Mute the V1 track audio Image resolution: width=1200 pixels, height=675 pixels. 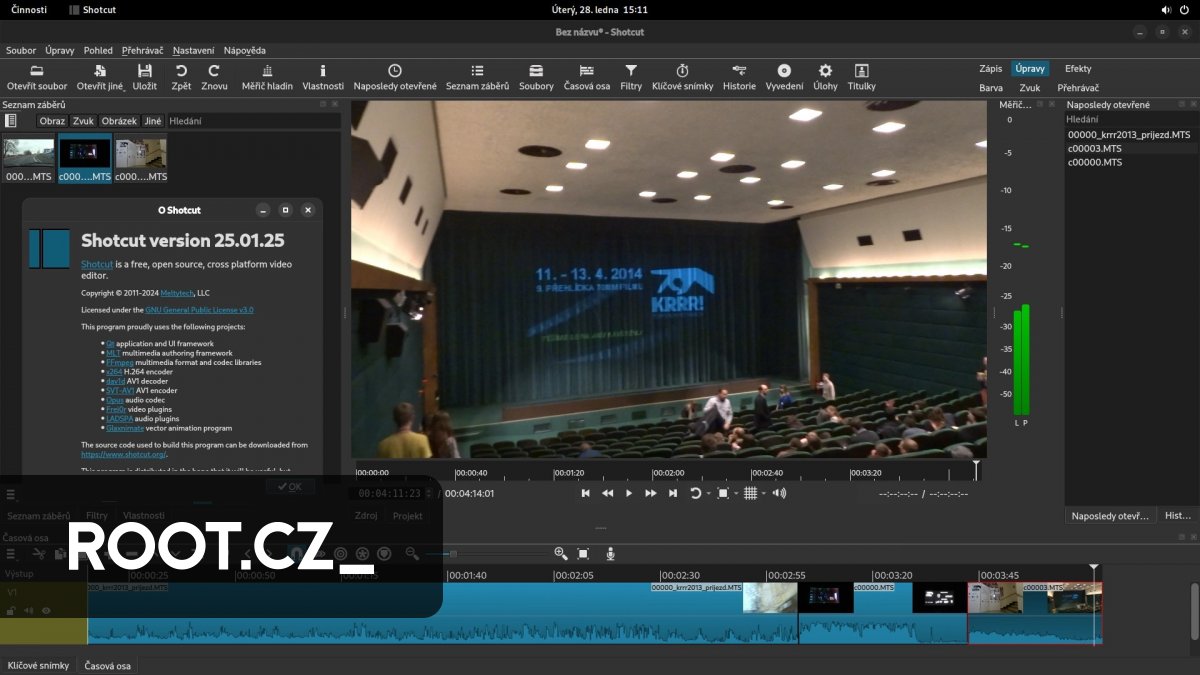click(28, 610)
